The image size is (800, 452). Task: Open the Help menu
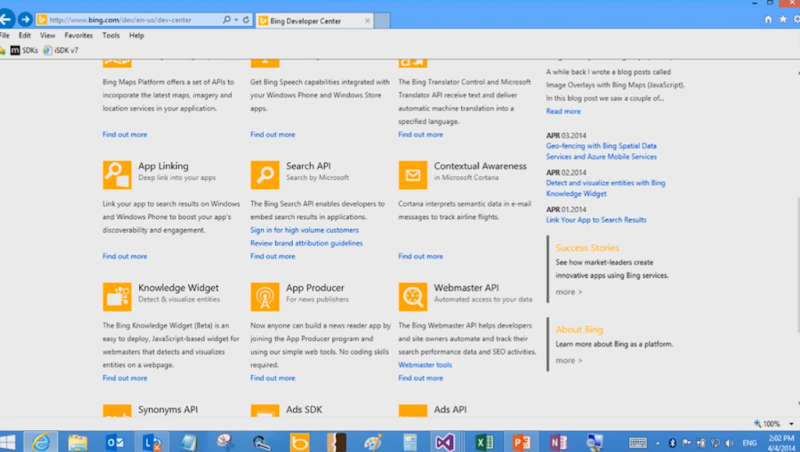coord(136,35)
